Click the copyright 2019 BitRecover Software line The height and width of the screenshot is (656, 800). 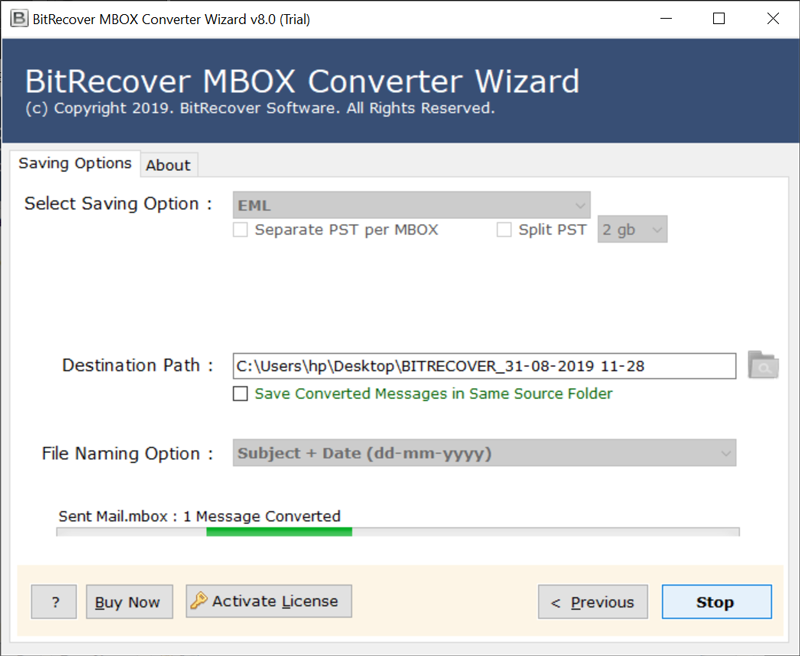(260, 108)
